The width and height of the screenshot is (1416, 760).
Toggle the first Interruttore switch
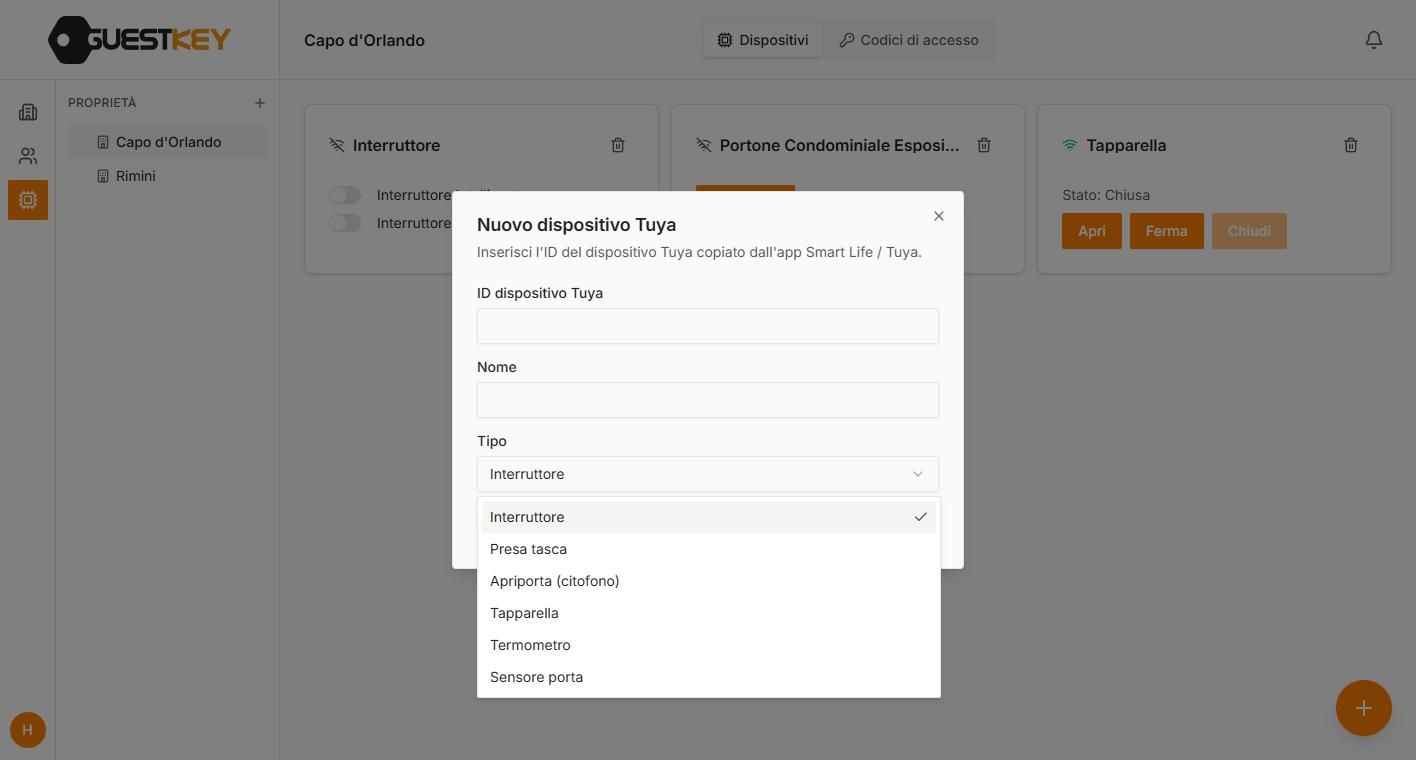pyautogui.click(x=345, y=195)
